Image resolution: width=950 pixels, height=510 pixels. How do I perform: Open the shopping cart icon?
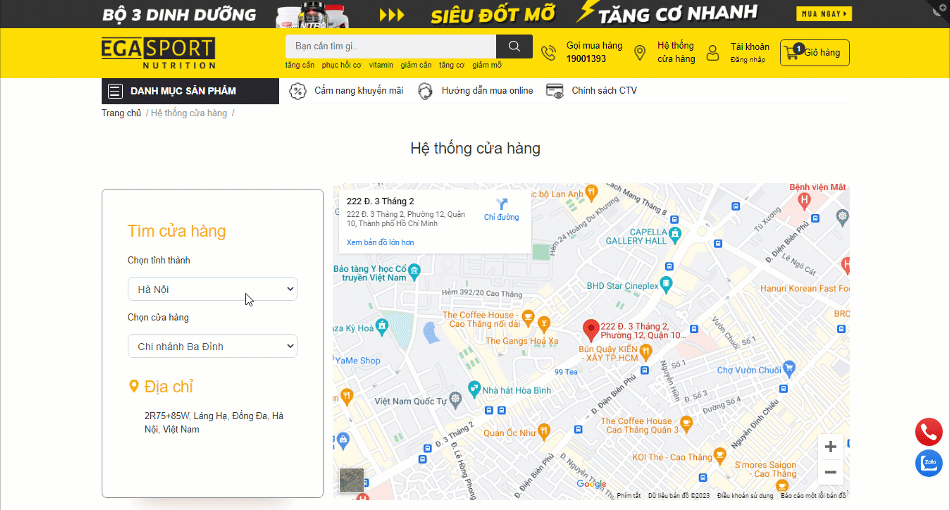[792, 53]
